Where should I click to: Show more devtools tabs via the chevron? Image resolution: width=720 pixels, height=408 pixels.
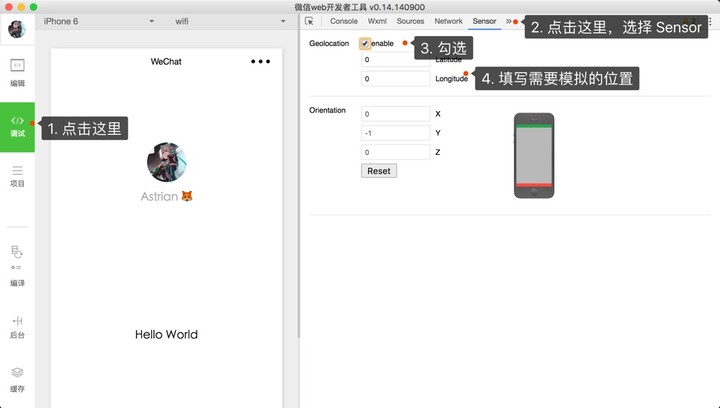pyautogui.click(x=508, y=21)
